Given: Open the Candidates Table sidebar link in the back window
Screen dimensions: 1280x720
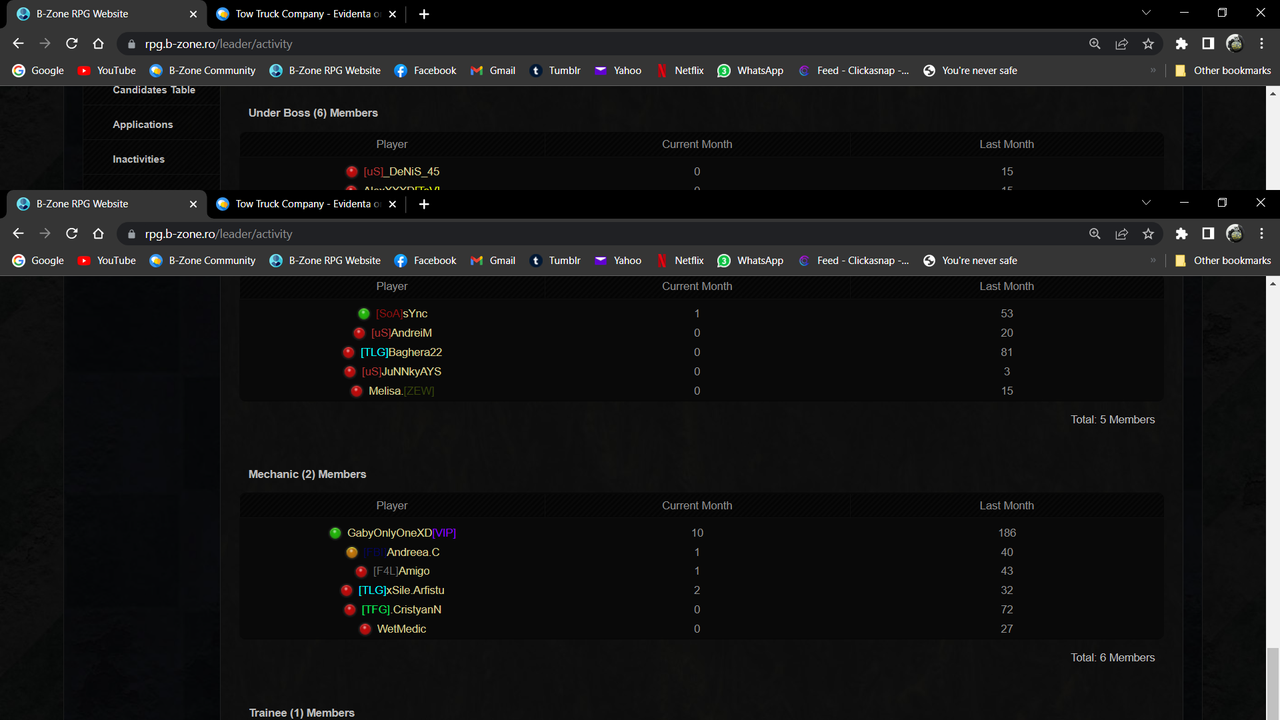Looking at the screenshot, I should click(x=154, y=90).
